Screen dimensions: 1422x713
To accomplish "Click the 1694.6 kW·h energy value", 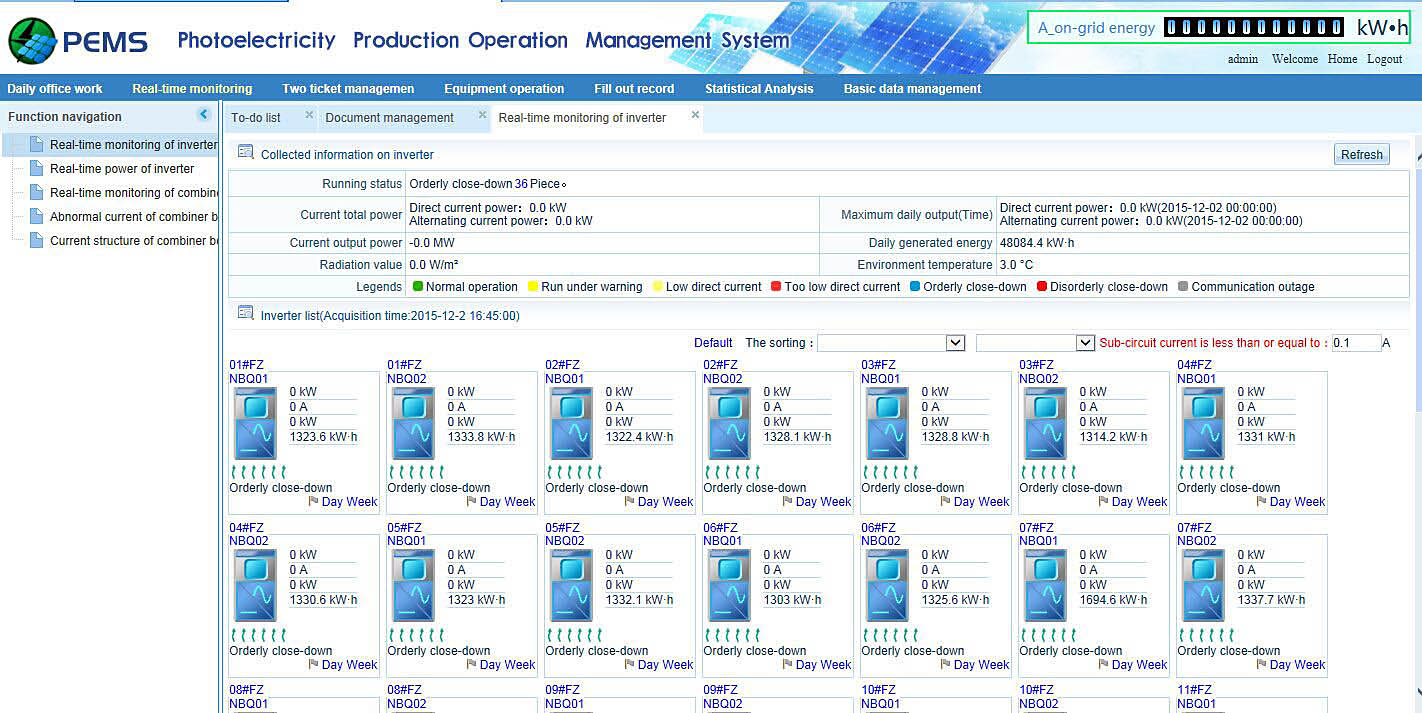I will (1112, 600).
